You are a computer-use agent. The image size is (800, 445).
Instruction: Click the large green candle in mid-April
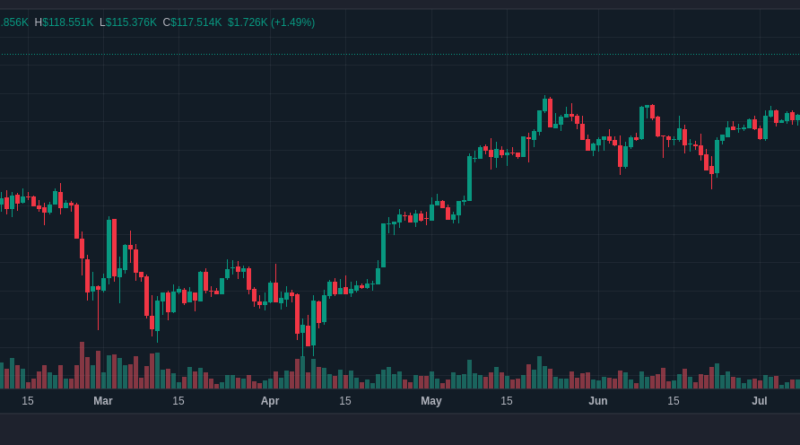click(x=383, y=245)
